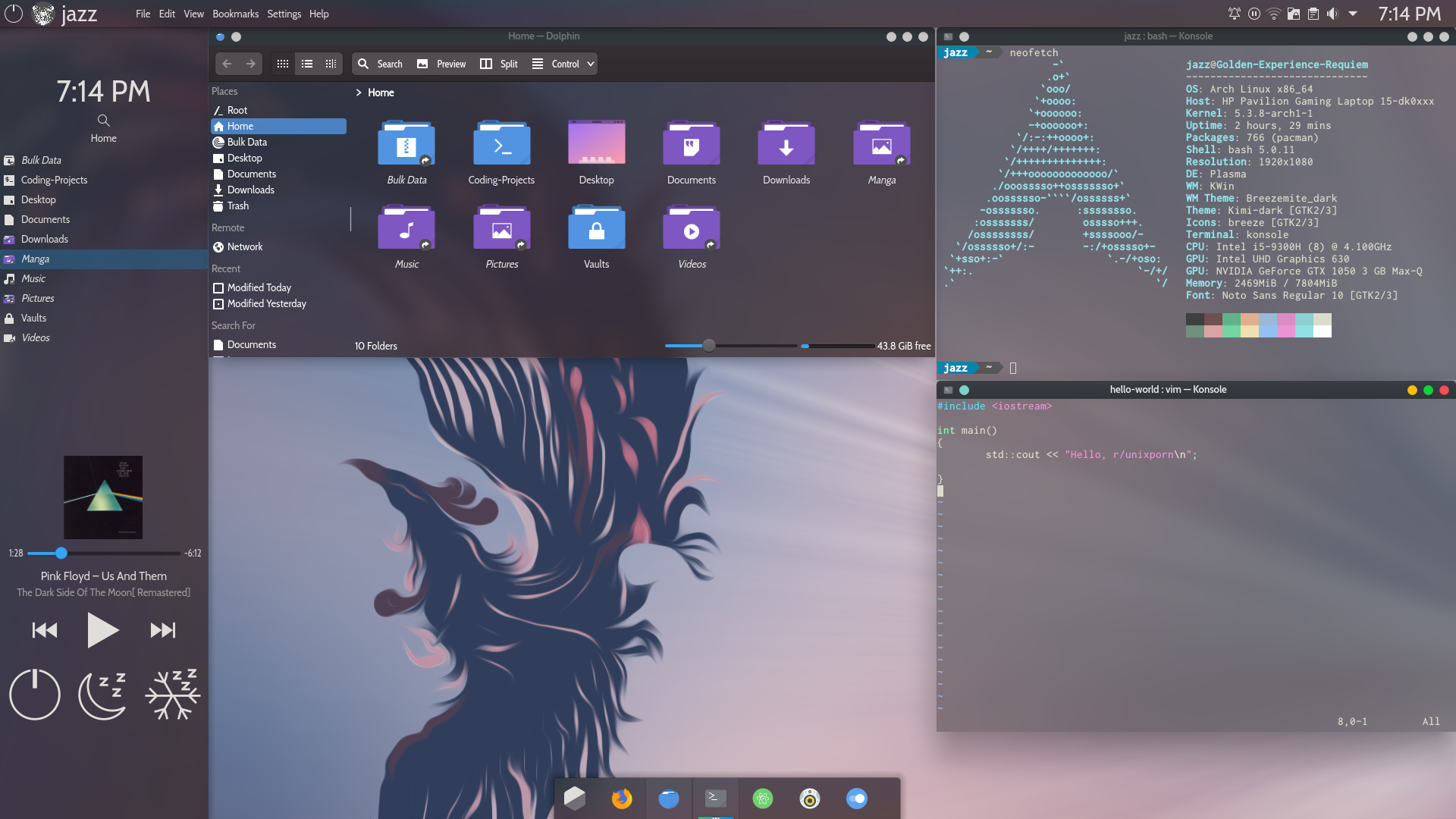Switch Dolphin to compact view mode
This screenshot has width=1456, height=819.
pos(307,64)
